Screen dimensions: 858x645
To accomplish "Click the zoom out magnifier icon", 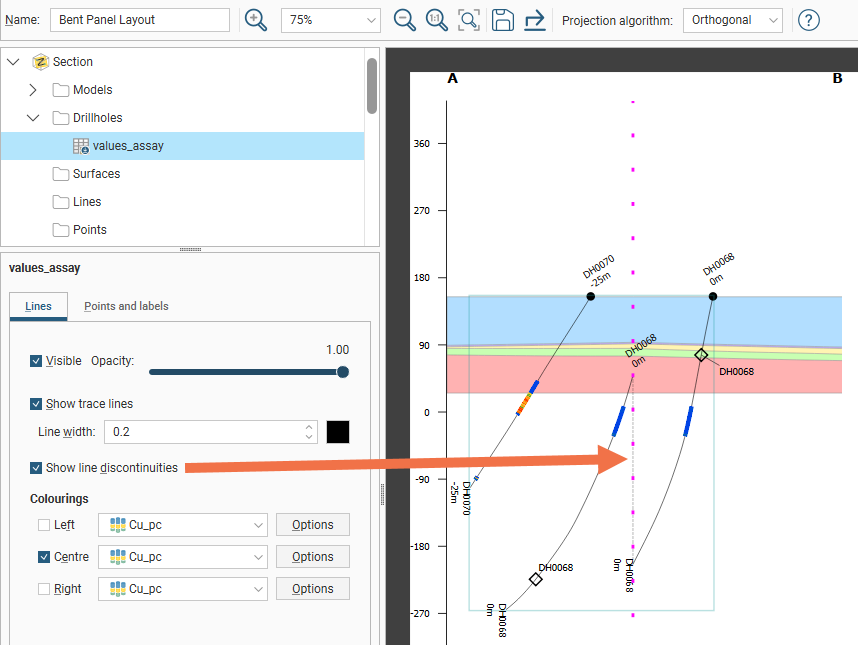I will click(x=404, y=20).
